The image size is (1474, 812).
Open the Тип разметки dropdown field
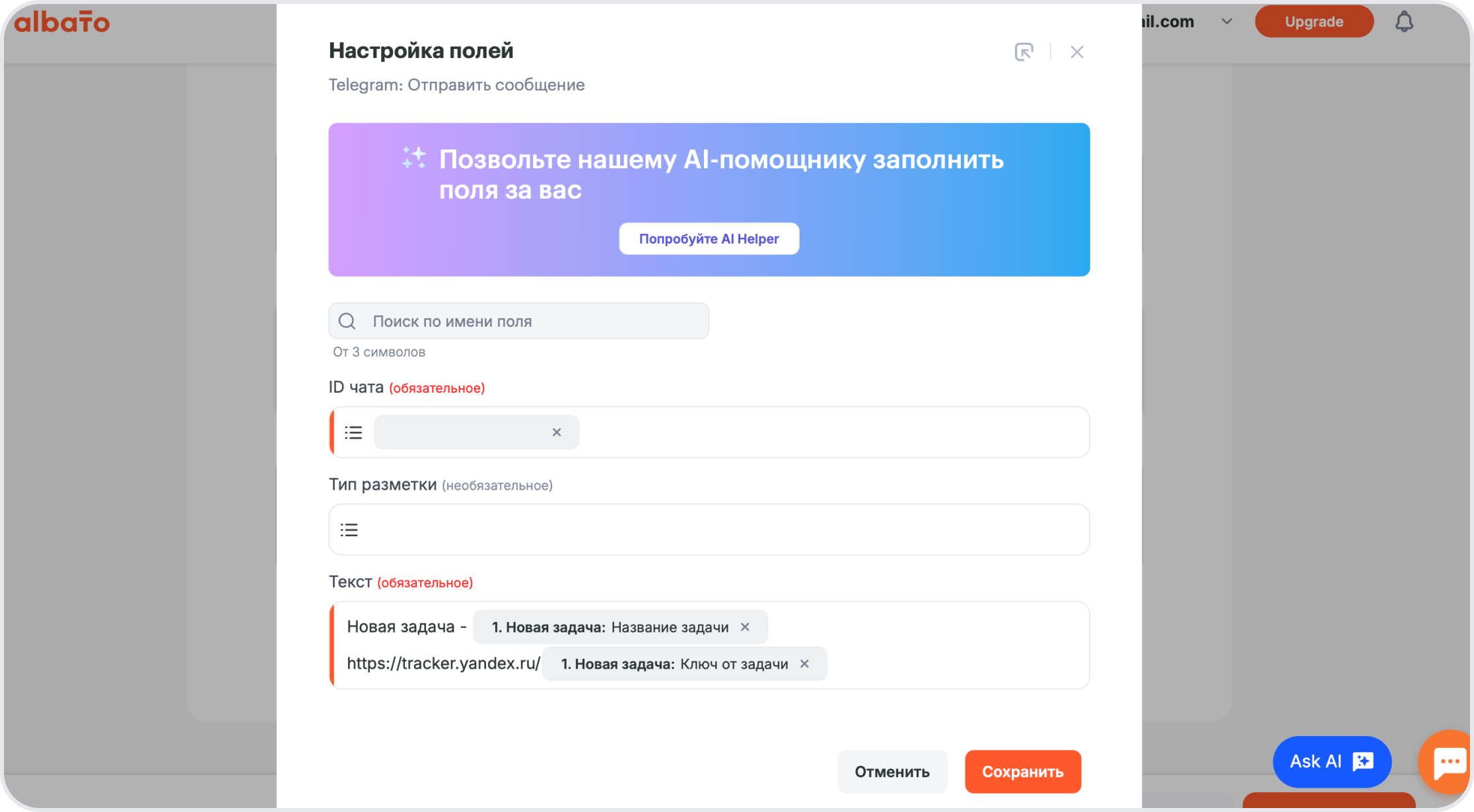pos(709,529)
